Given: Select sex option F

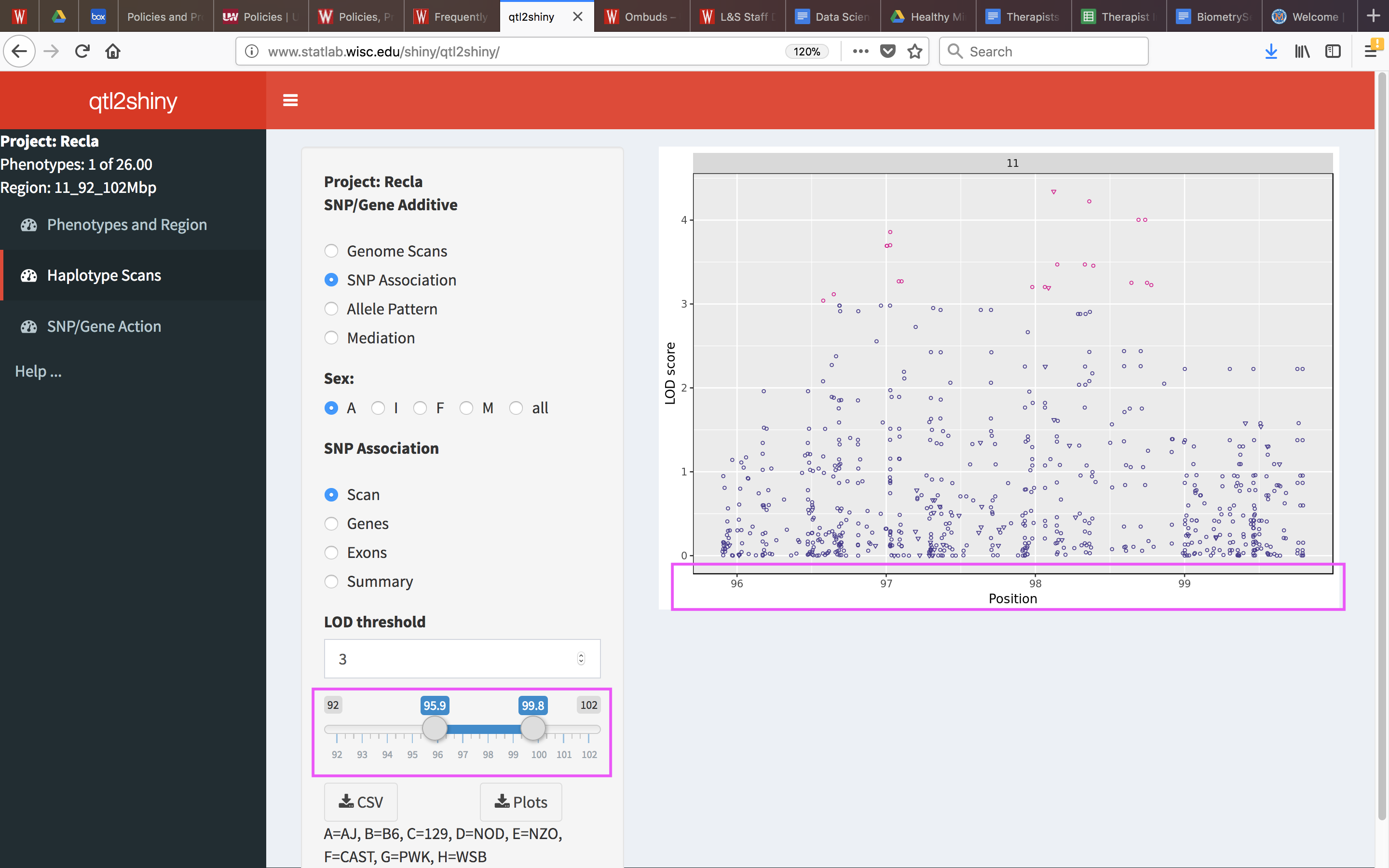Looking at the screenshot, I should point(420,407).
